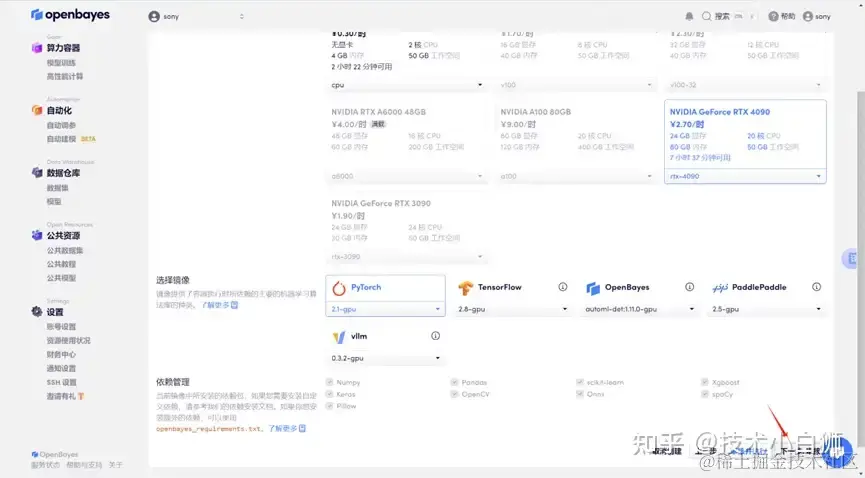Toggle the Numpy dependency checkbox
The width and height of the screenshot is (865, 478).
click(x=329, y=382)
